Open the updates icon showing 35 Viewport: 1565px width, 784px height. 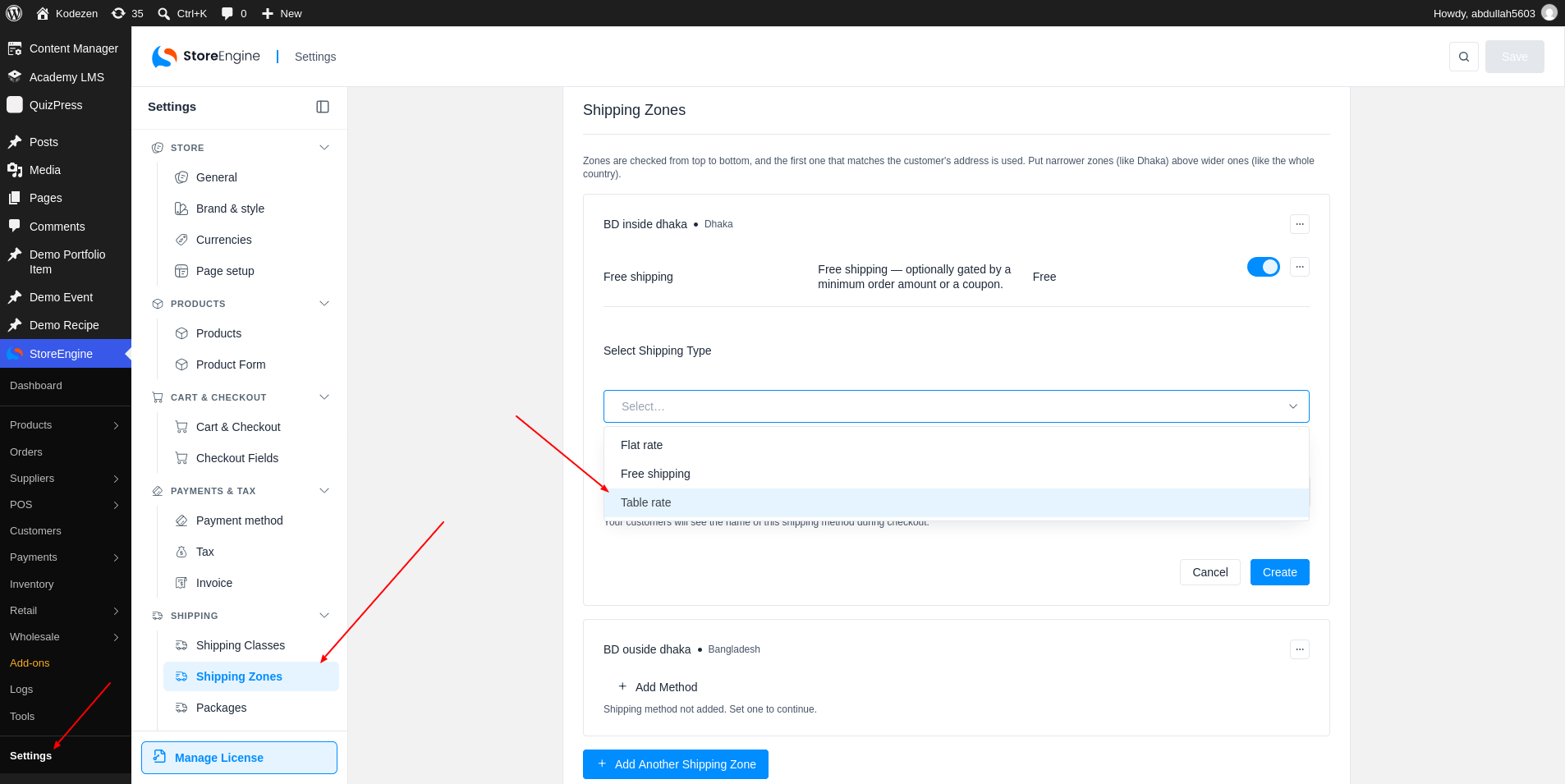(127, 13)
